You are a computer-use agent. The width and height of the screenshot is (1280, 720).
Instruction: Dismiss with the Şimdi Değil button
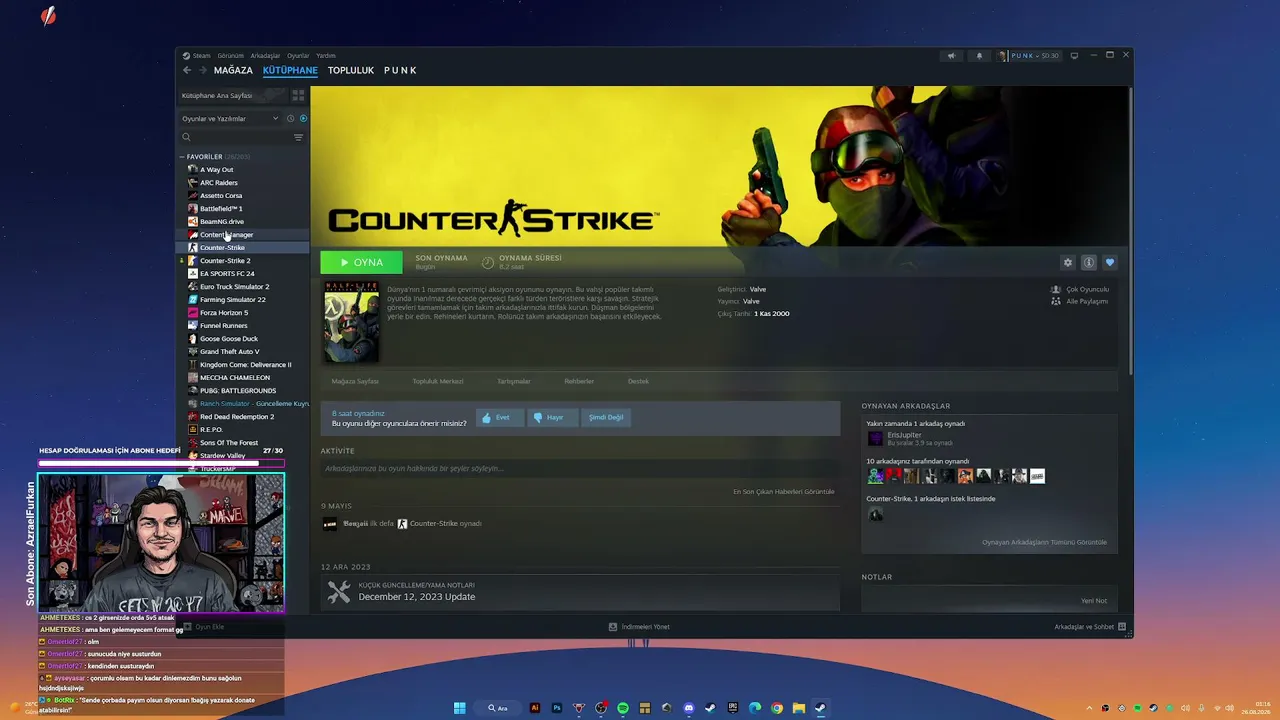click(606, 418)
